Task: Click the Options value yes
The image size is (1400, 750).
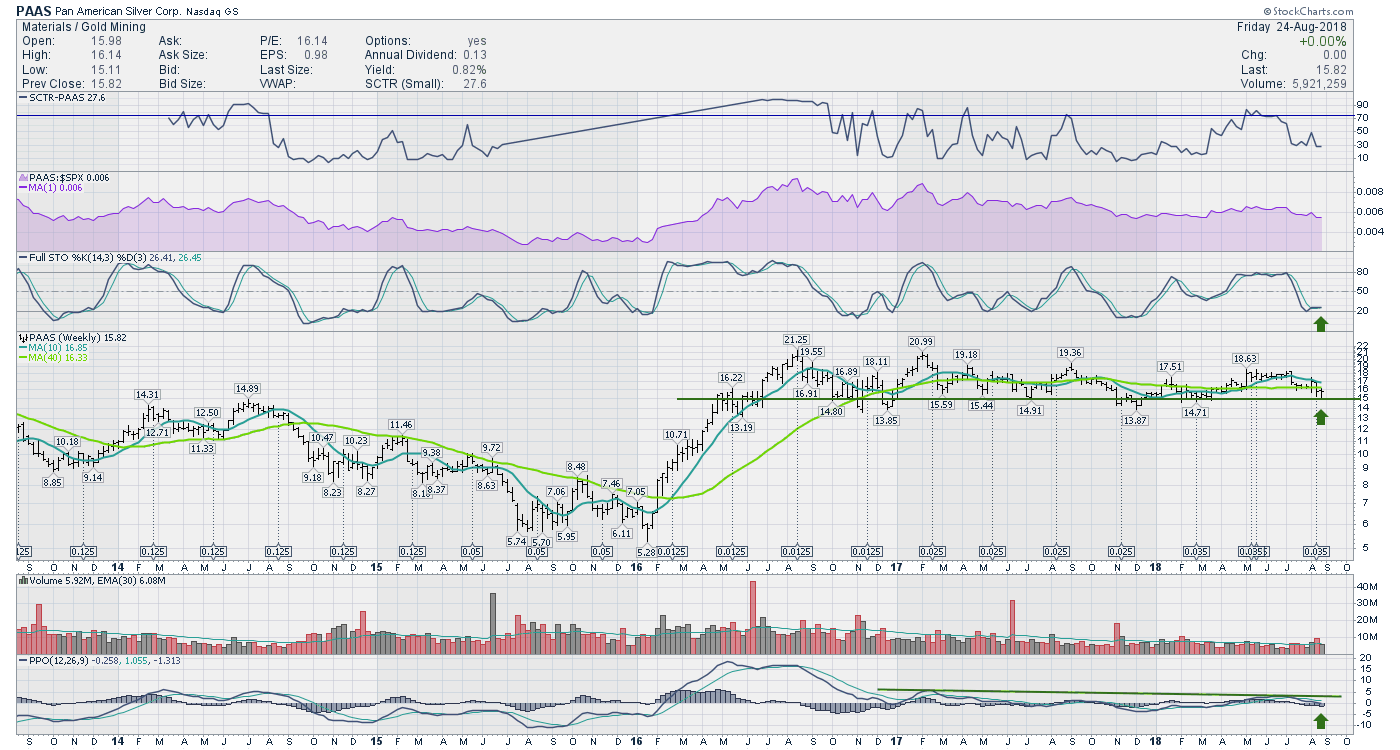Action: tap(476, 41)
